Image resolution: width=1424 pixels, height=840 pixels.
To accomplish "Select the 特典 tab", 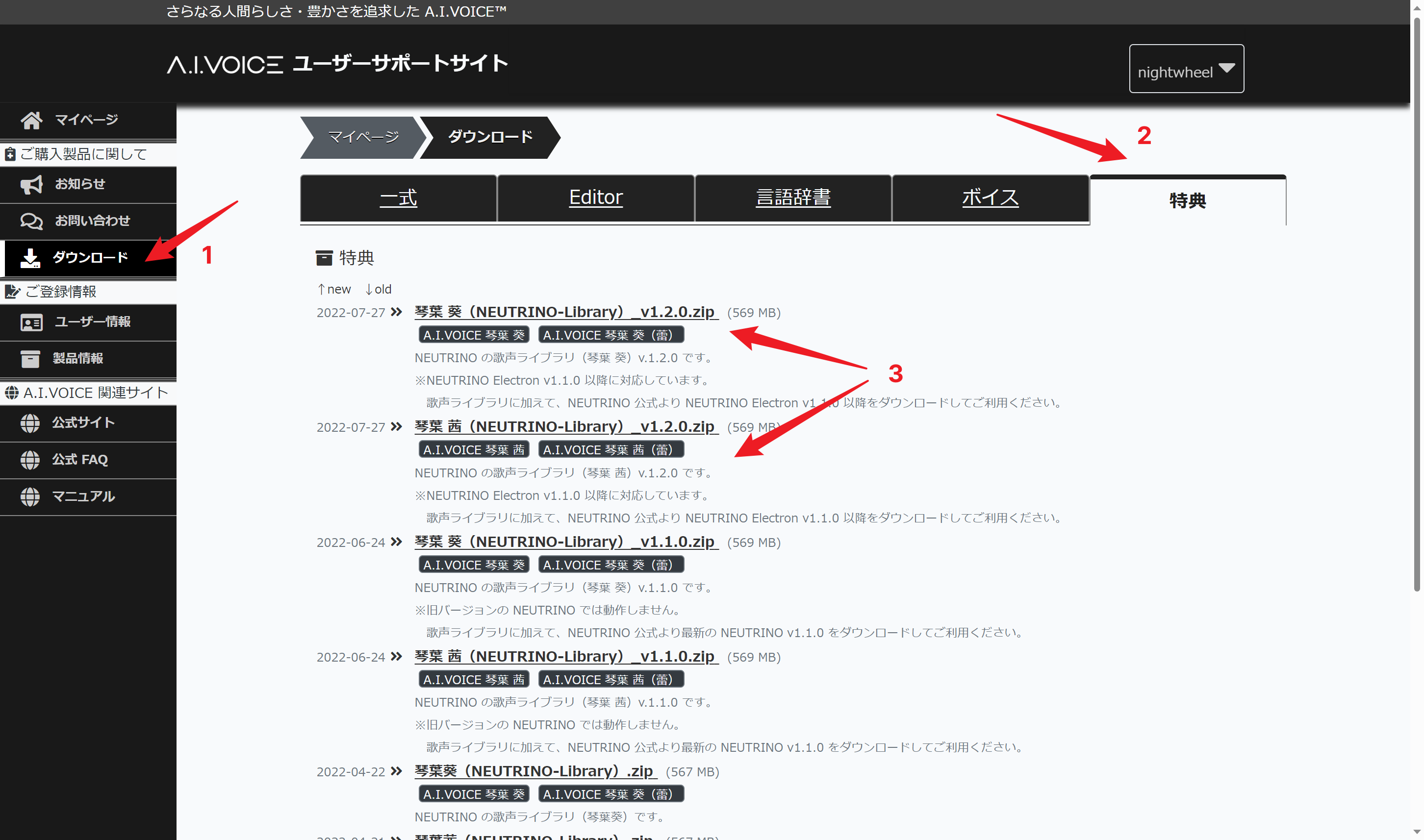I will 1187,200.
